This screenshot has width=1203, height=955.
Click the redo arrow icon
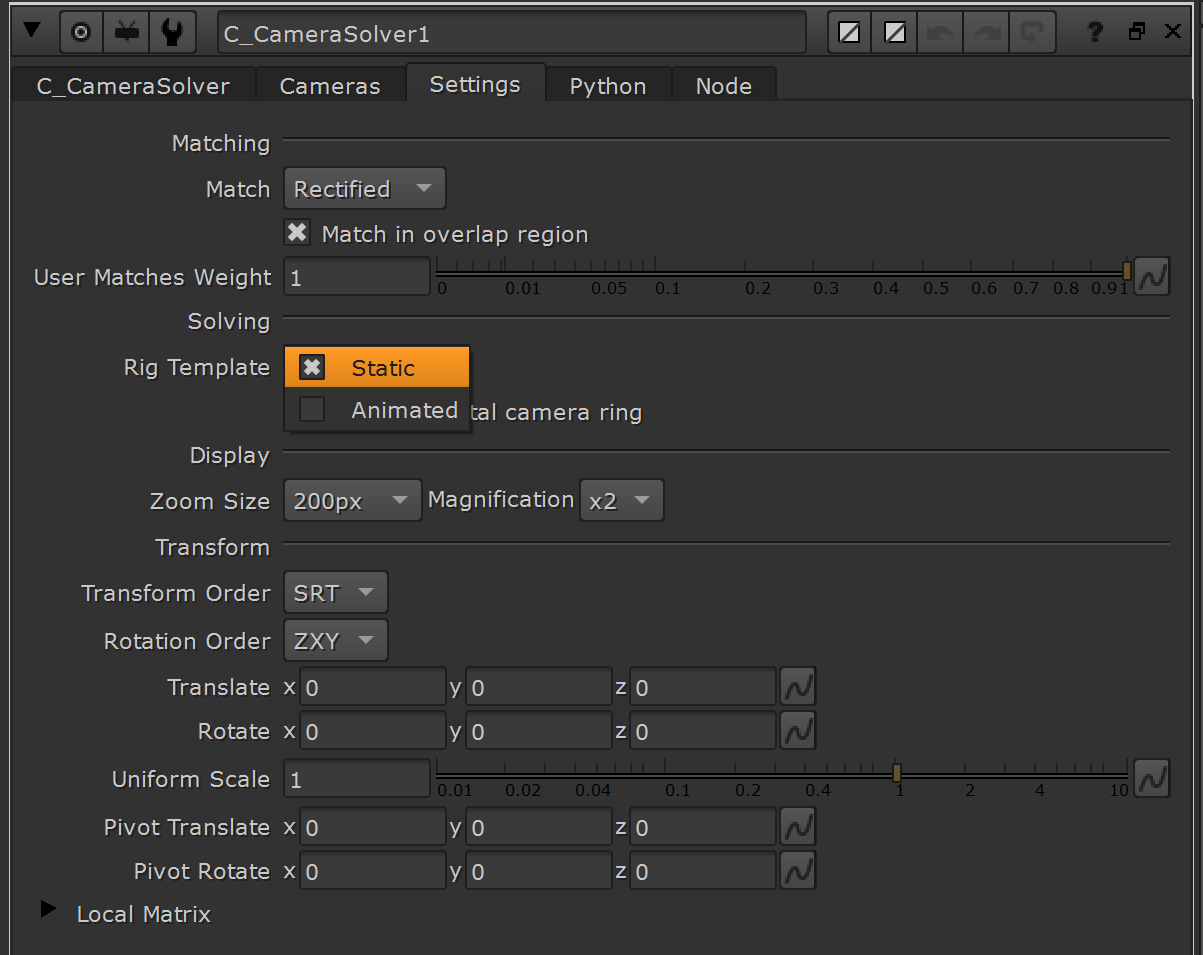point(986,33)
